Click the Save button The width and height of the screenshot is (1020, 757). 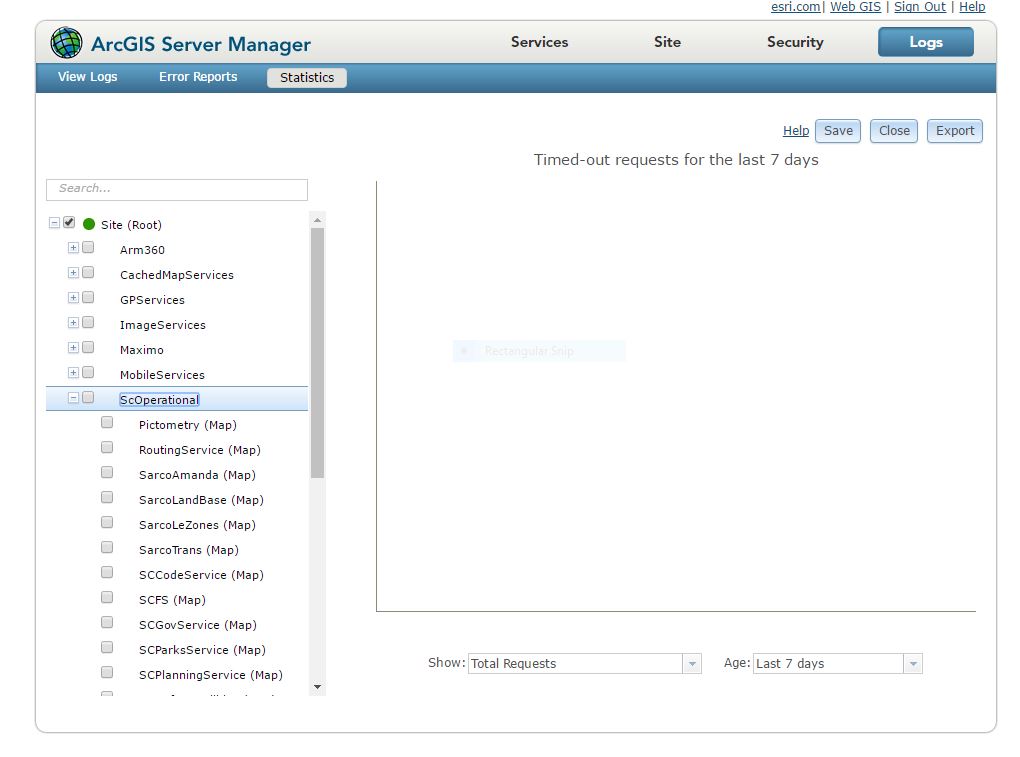pyautogui.click(x=839, y=131)
